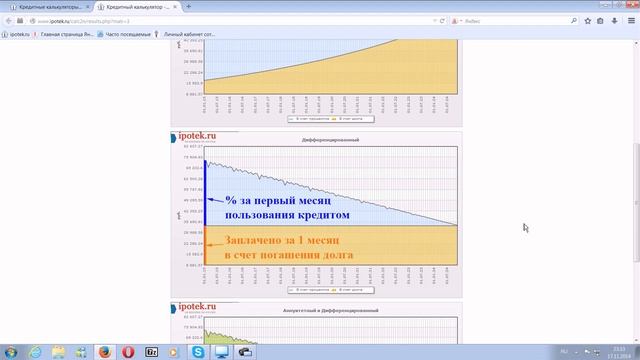Screen dimensions: 640x360
Task: Click the vertical page scrollbar thumb
Action: pyautogui.click(x=636, y=202)
